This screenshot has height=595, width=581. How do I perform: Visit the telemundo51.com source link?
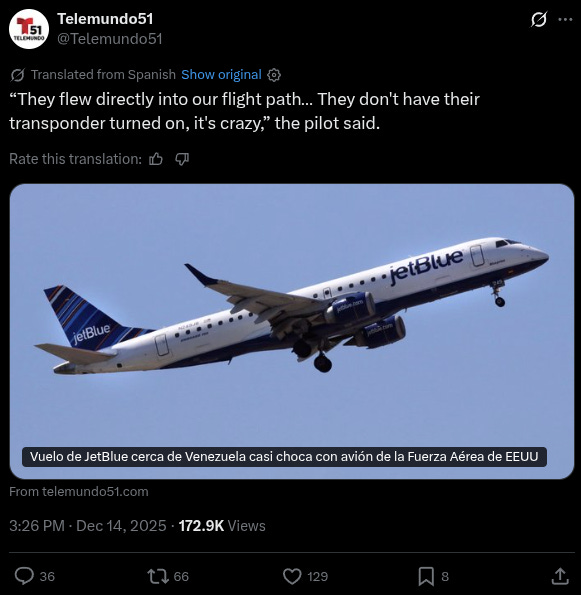click(x=79, y=492)
